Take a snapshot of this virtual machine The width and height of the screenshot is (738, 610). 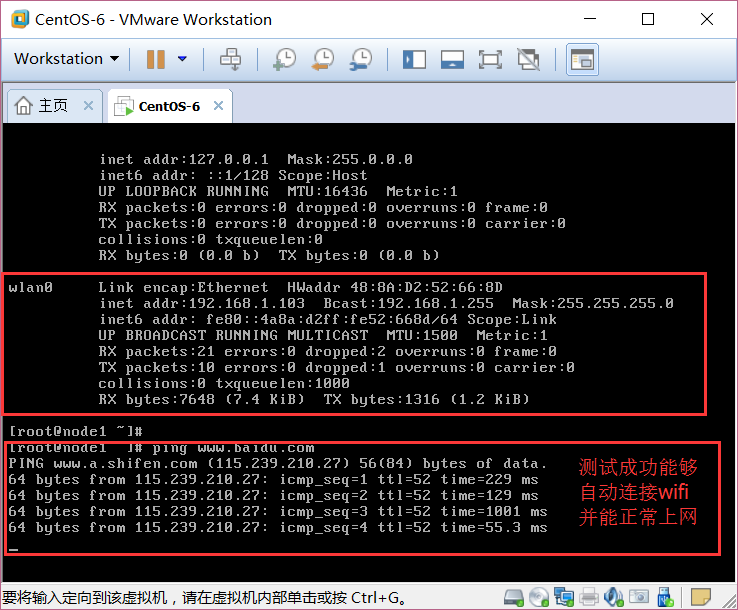(x=285, y=59)
